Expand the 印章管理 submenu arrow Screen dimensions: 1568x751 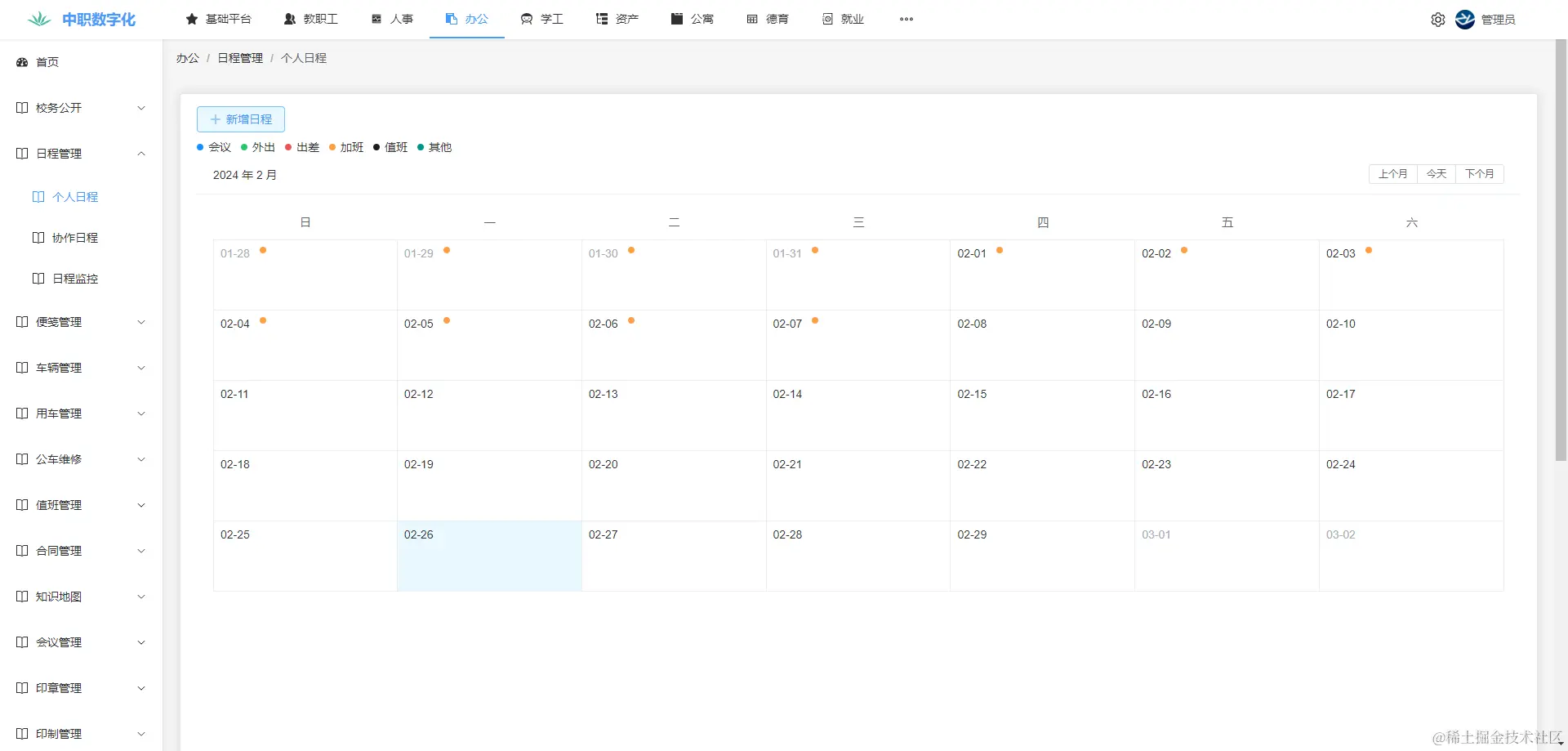coord(141,688)
